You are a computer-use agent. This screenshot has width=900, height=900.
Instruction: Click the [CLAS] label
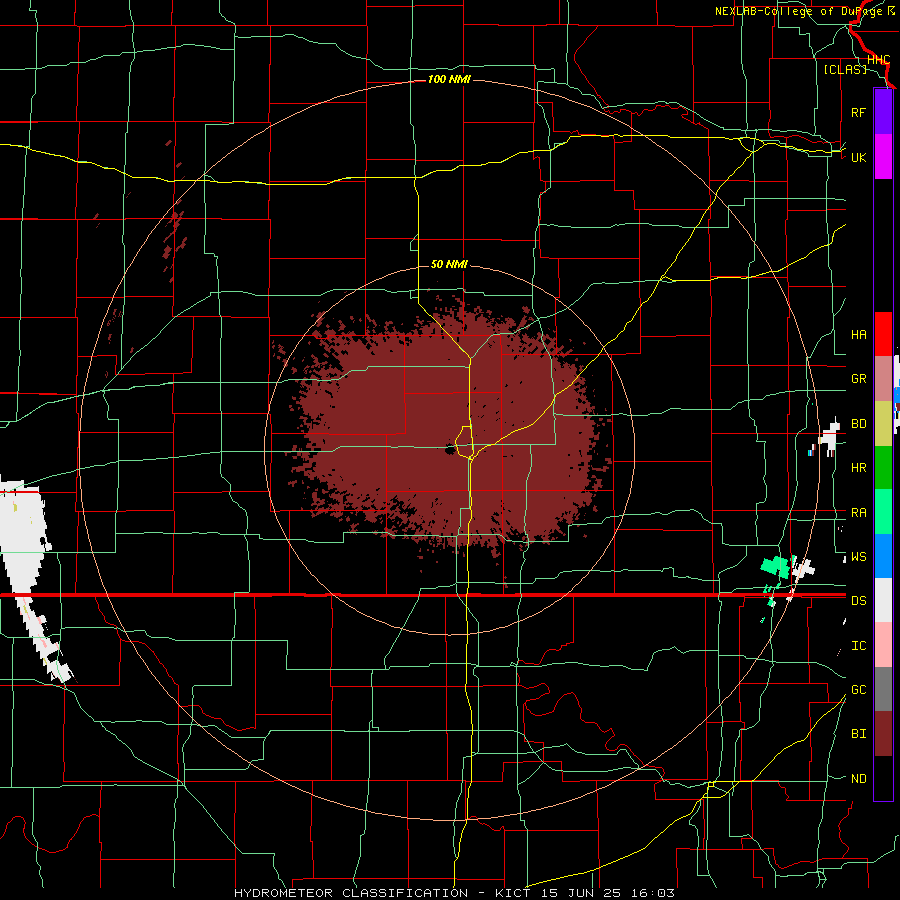point(845,69)
